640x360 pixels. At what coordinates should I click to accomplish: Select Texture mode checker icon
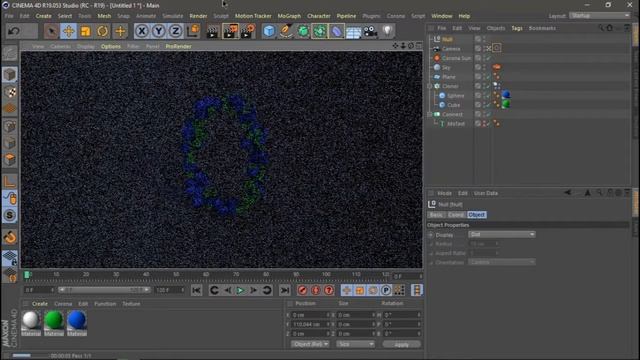10,92
